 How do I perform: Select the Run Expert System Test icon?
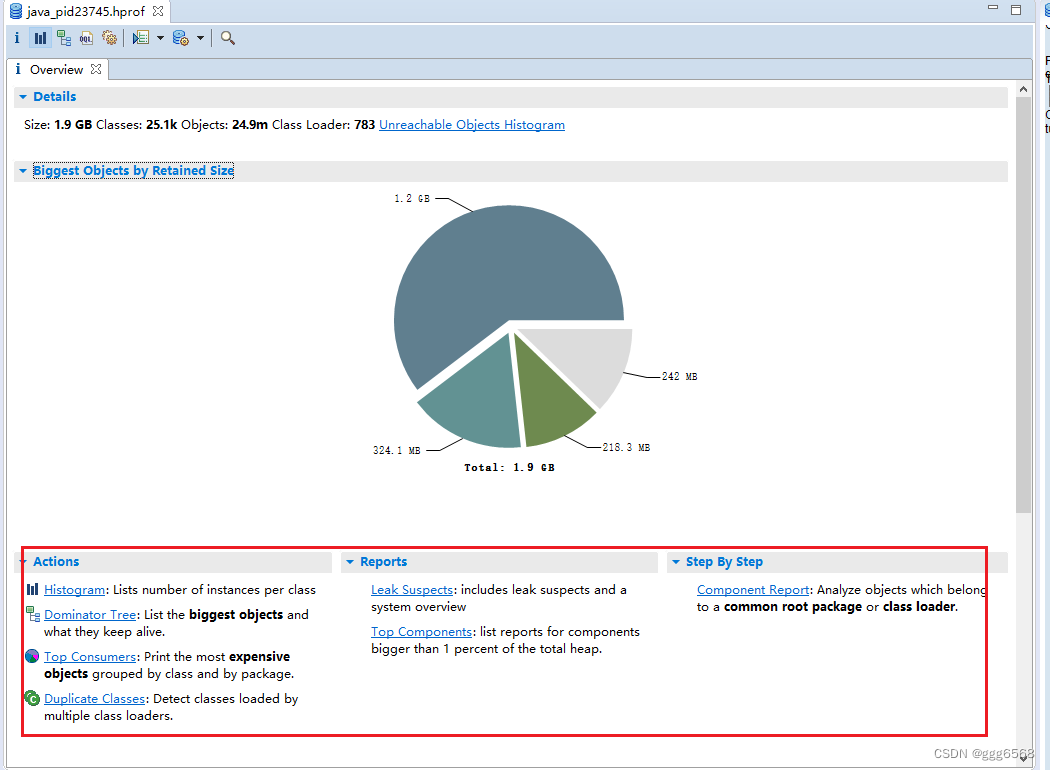[x=143, y=38]
